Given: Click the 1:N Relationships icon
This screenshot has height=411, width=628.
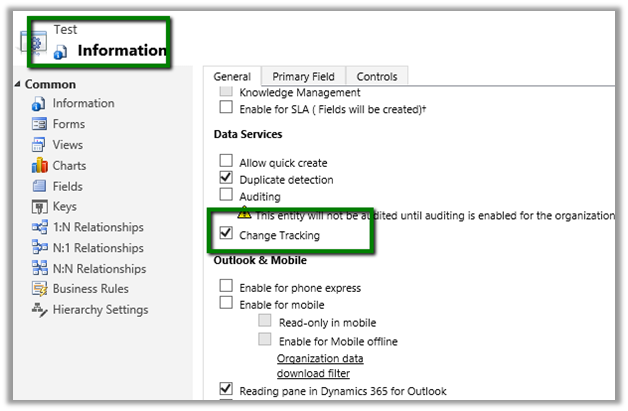Looking at the screenshot, I should point(39,228).
